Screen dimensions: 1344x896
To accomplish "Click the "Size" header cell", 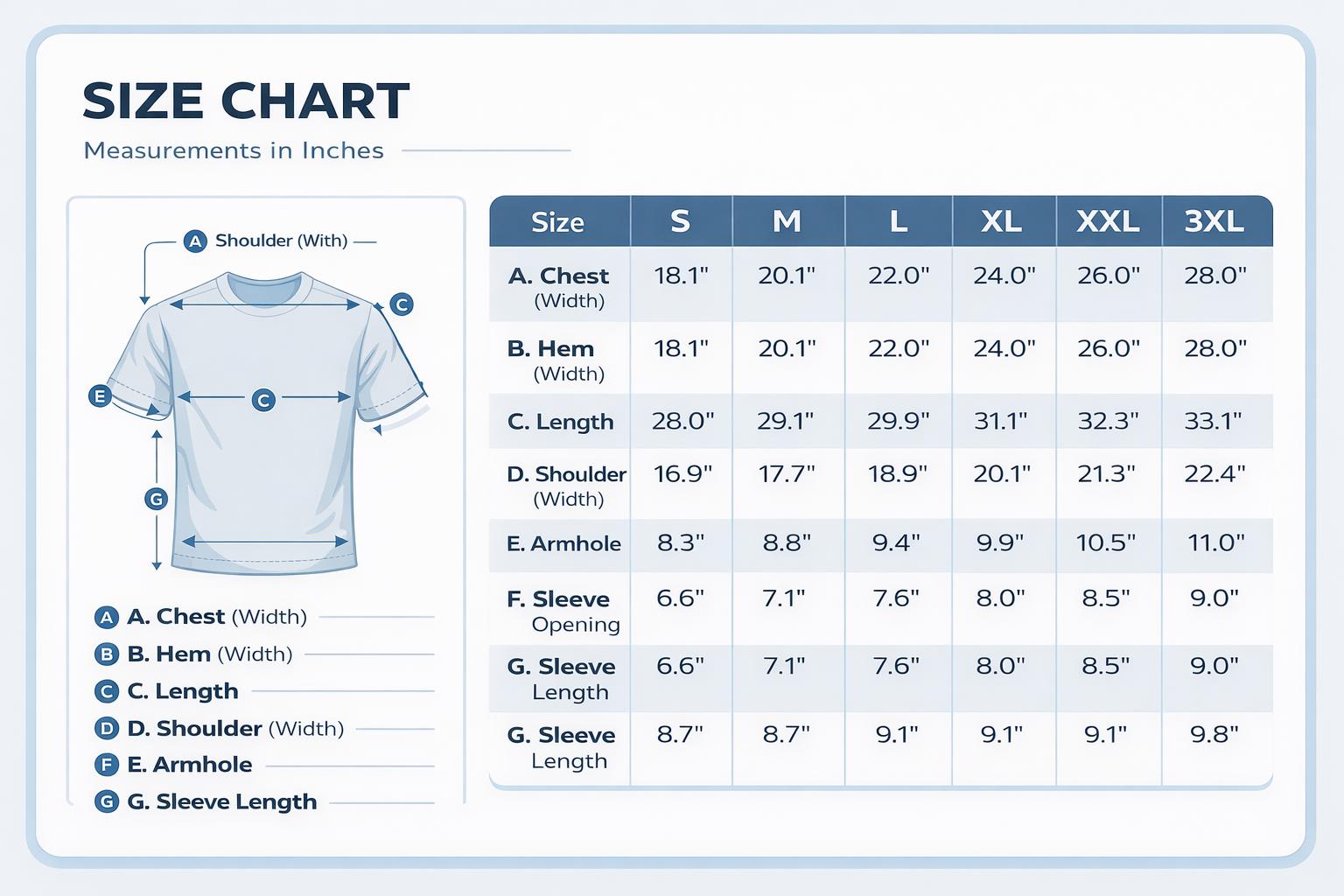I will [x=557, y=222].
